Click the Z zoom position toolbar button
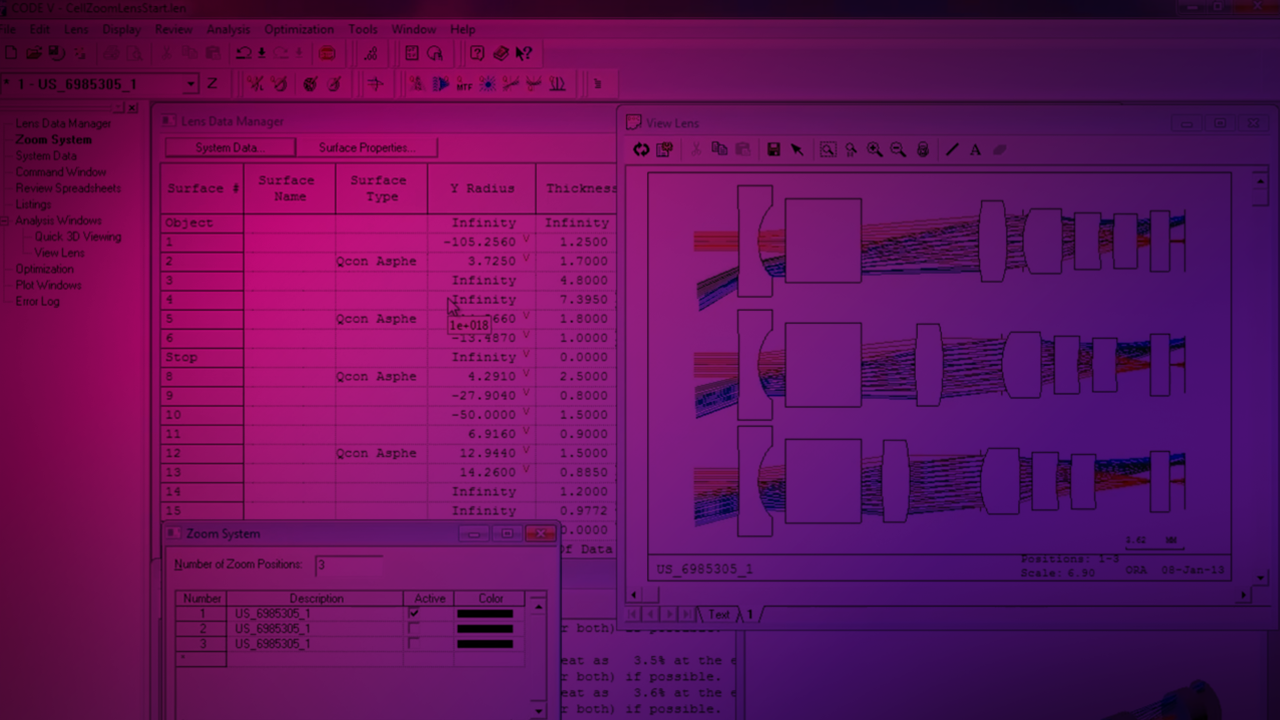Screen dimensions: 1280x720 coord(212,85)
